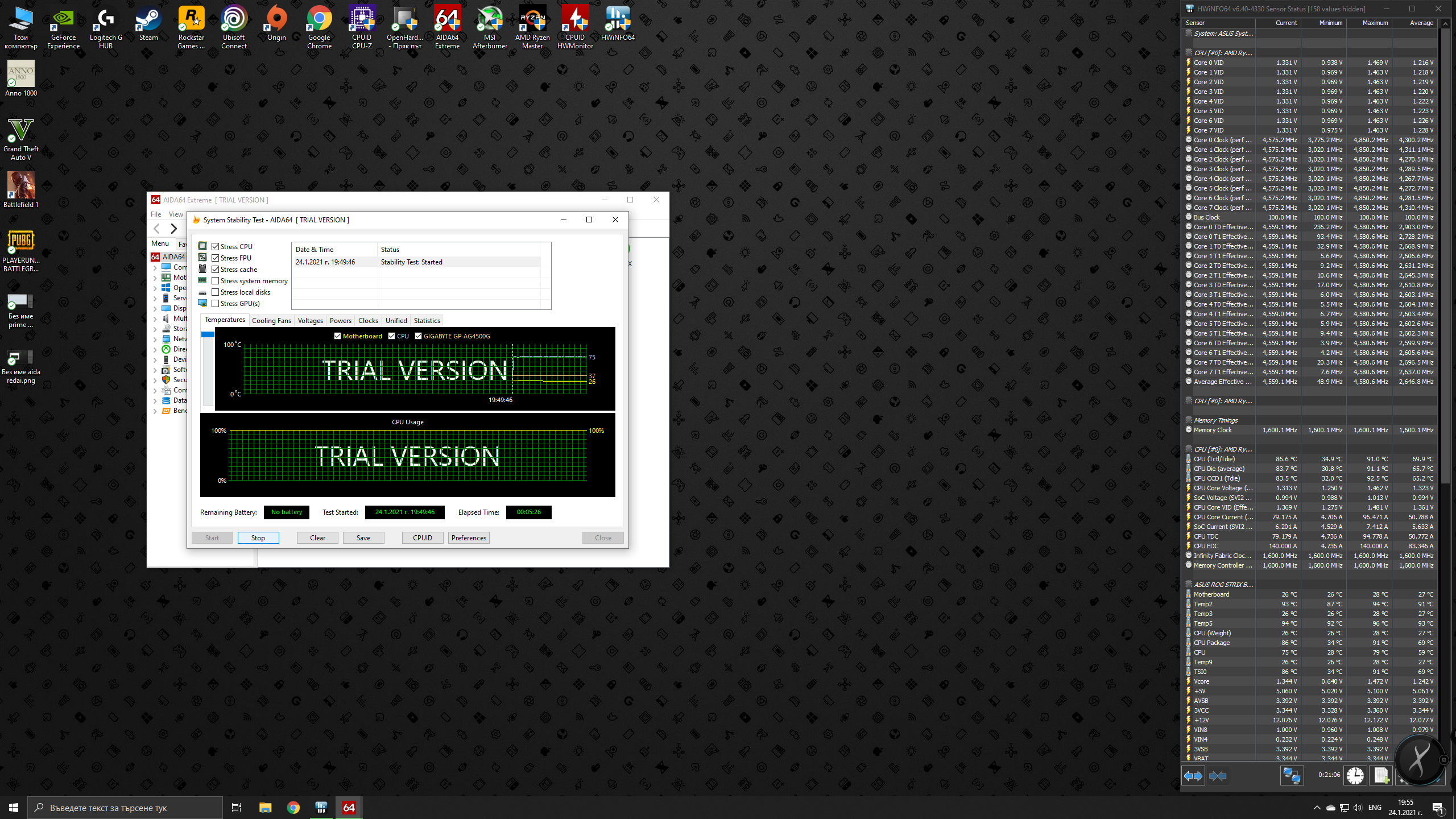The height and width of the screenshot is (819, 1456).
Task: Expand Motherboard tree node in AIDA64
Action: pos(155,278)
